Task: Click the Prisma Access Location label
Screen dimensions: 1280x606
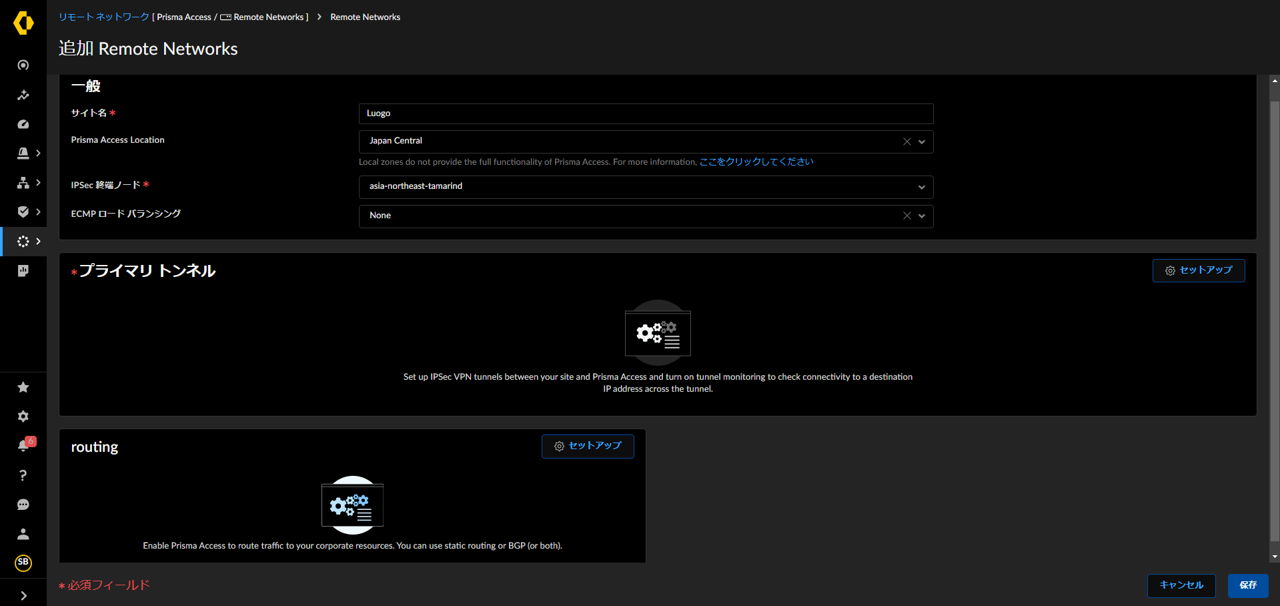Action: click(118, 140)
